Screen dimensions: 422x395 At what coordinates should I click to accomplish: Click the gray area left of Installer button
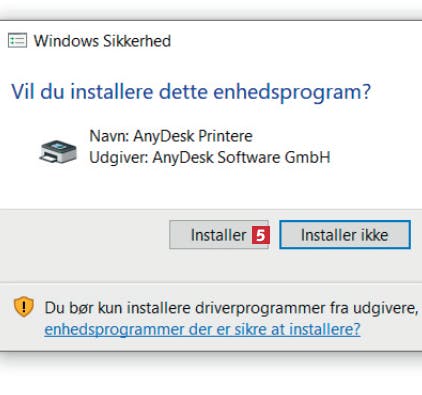coord(83,235)
